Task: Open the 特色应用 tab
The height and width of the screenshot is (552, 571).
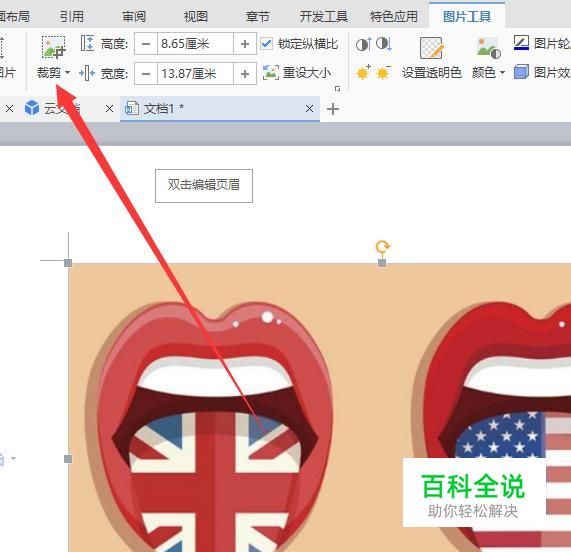Action: [x=394, y=16]
